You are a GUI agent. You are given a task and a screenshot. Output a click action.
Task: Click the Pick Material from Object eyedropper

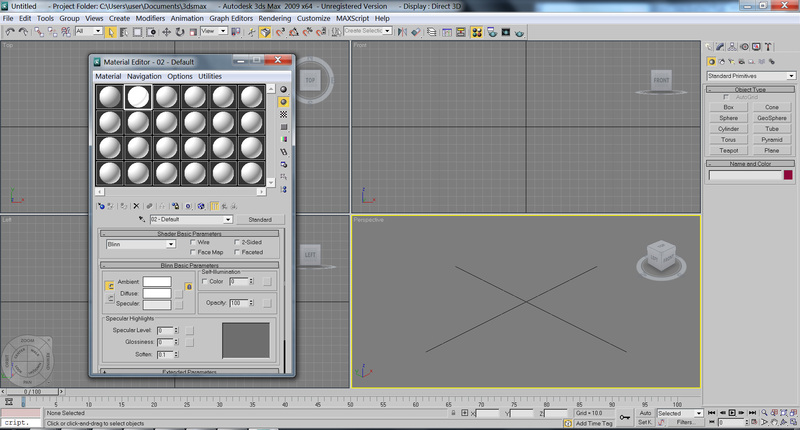click(x=142, y=219)
